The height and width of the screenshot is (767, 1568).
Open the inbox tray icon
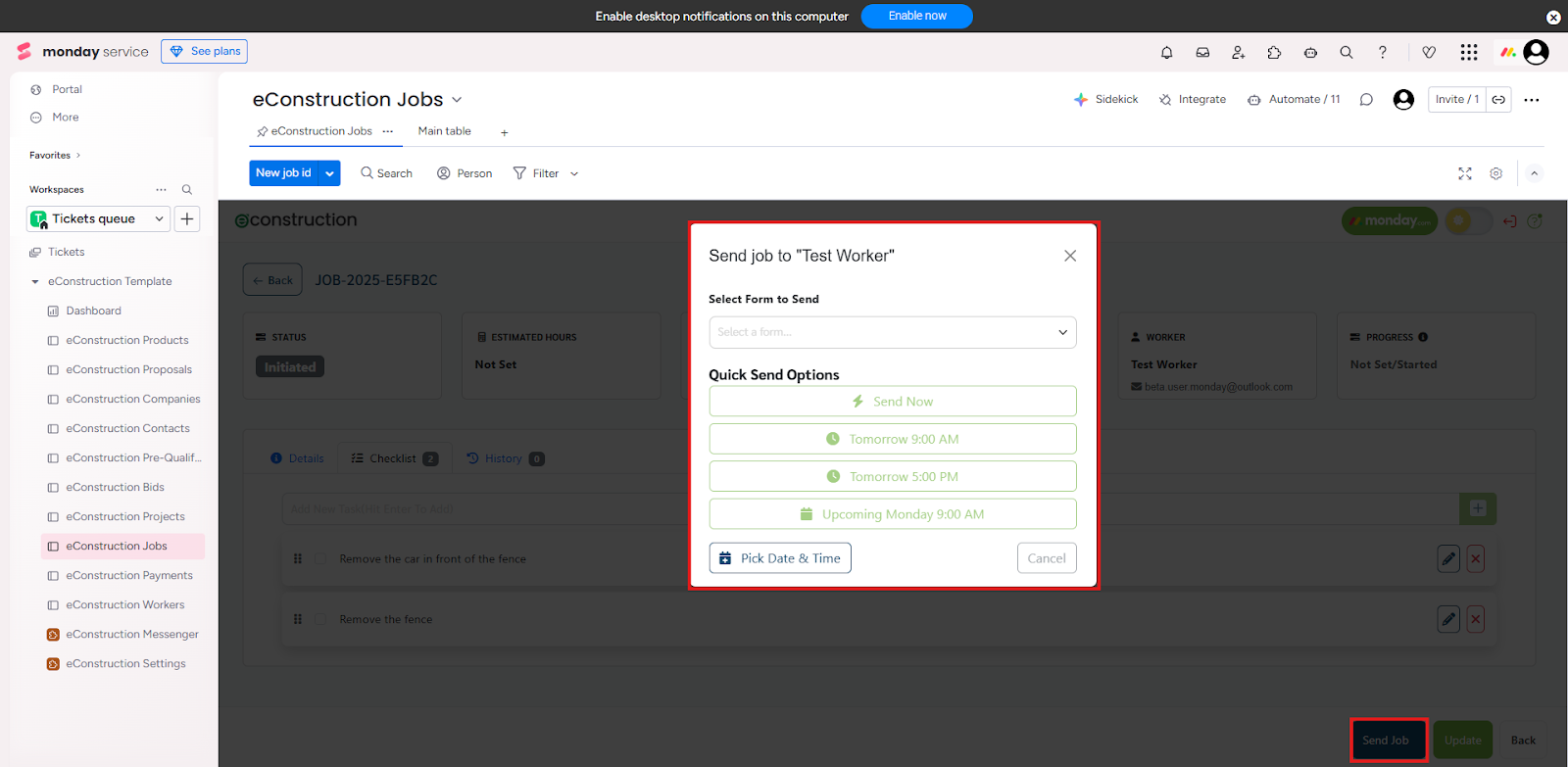(1202, 53)
